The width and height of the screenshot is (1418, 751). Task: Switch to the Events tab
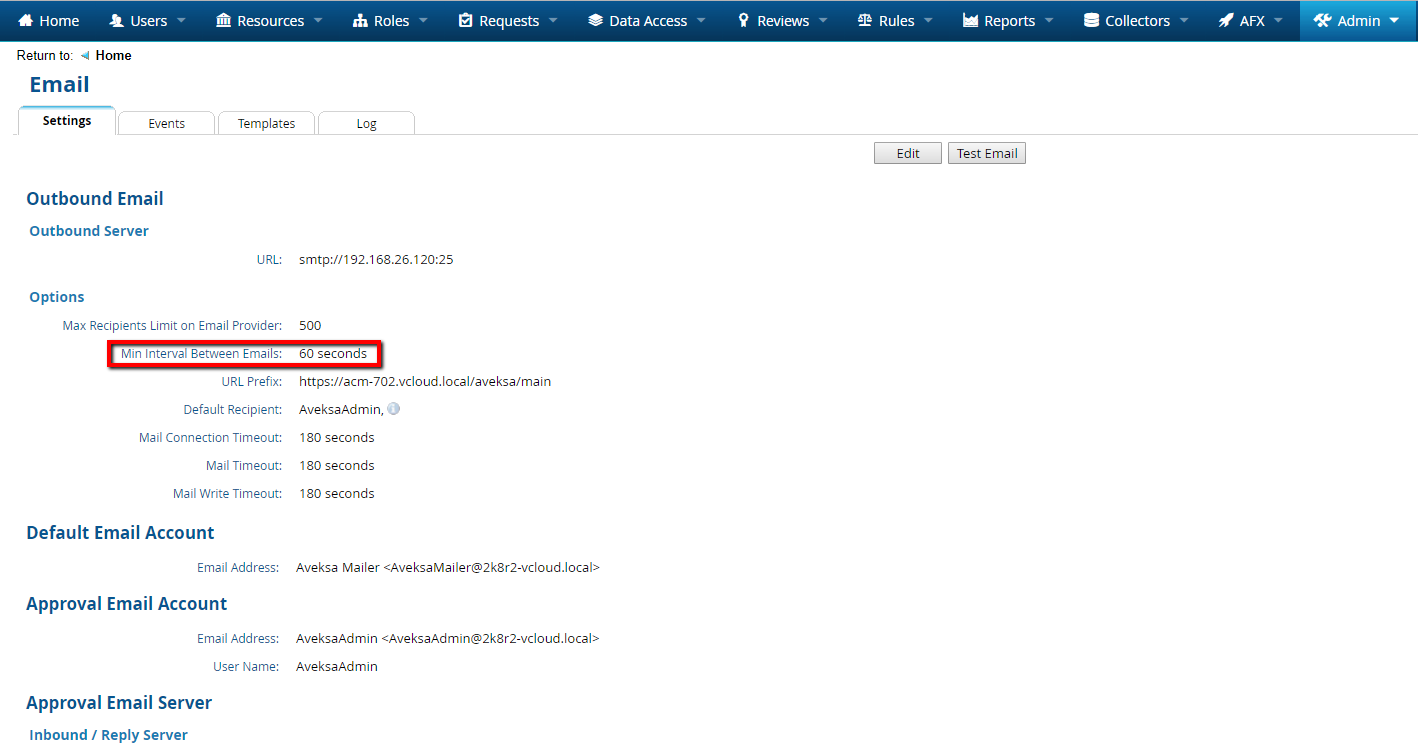click(x=166, y=122)
